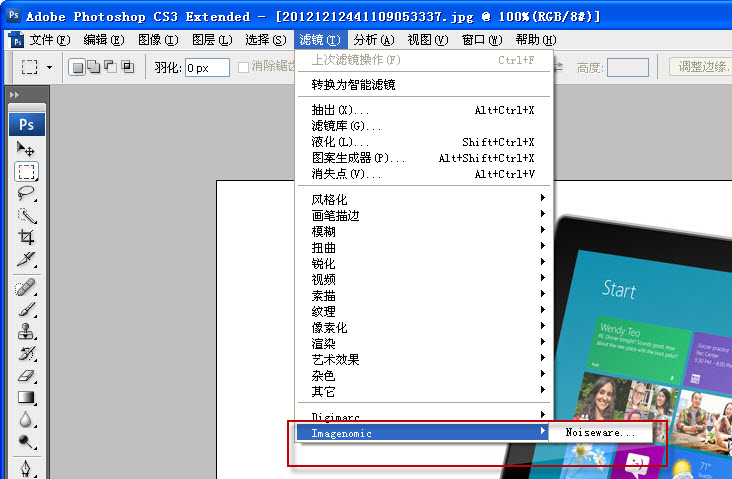Expand the 模糊 submenu
Viewport: 732px width, 479px height.
[424, 232]
